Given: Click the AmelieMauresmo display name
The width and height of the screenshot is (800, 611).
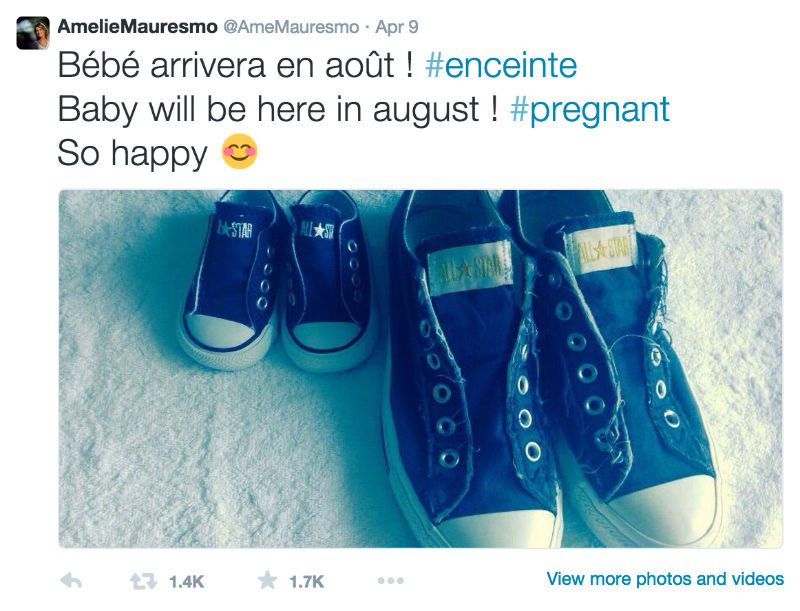Looking at the screenshot, I should pyautogui.click(x=138, y=27).
